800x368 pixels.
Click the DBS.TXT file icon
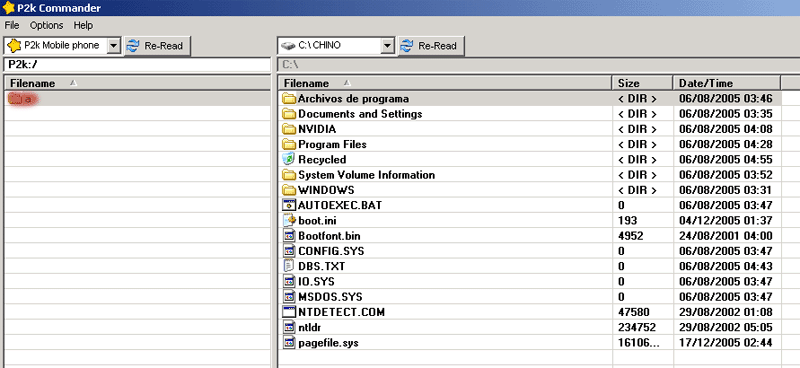click(x=289, y=266)
